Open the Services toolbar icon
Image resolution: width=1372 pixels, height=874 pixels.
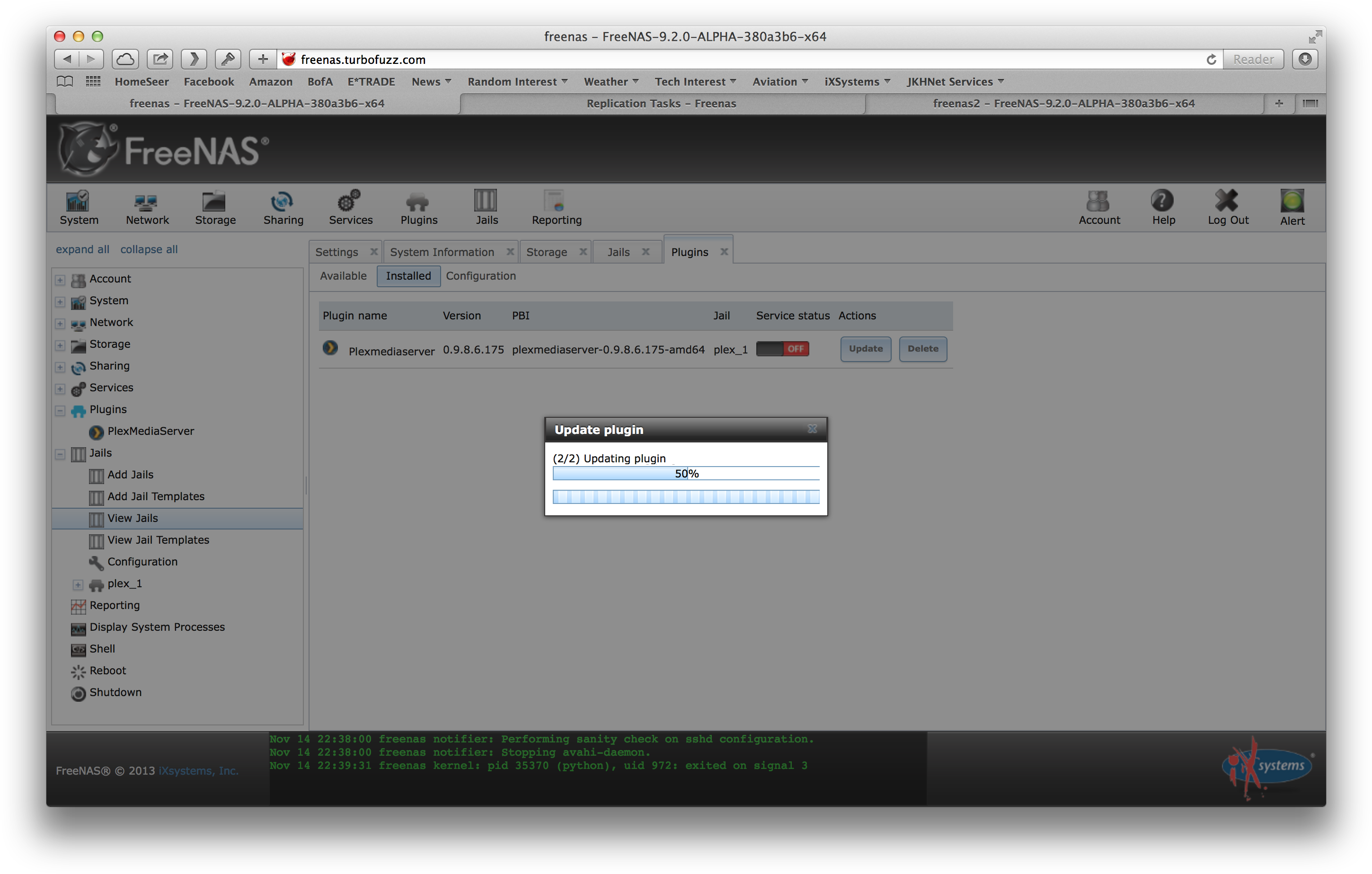[350, 208]
